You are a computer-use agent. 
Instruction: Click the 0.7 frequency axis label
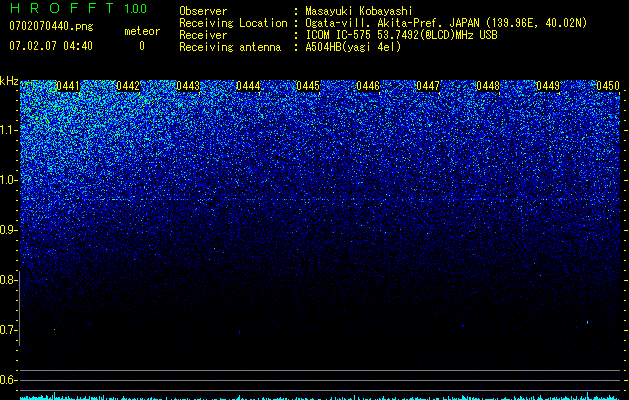coord(8,330)
